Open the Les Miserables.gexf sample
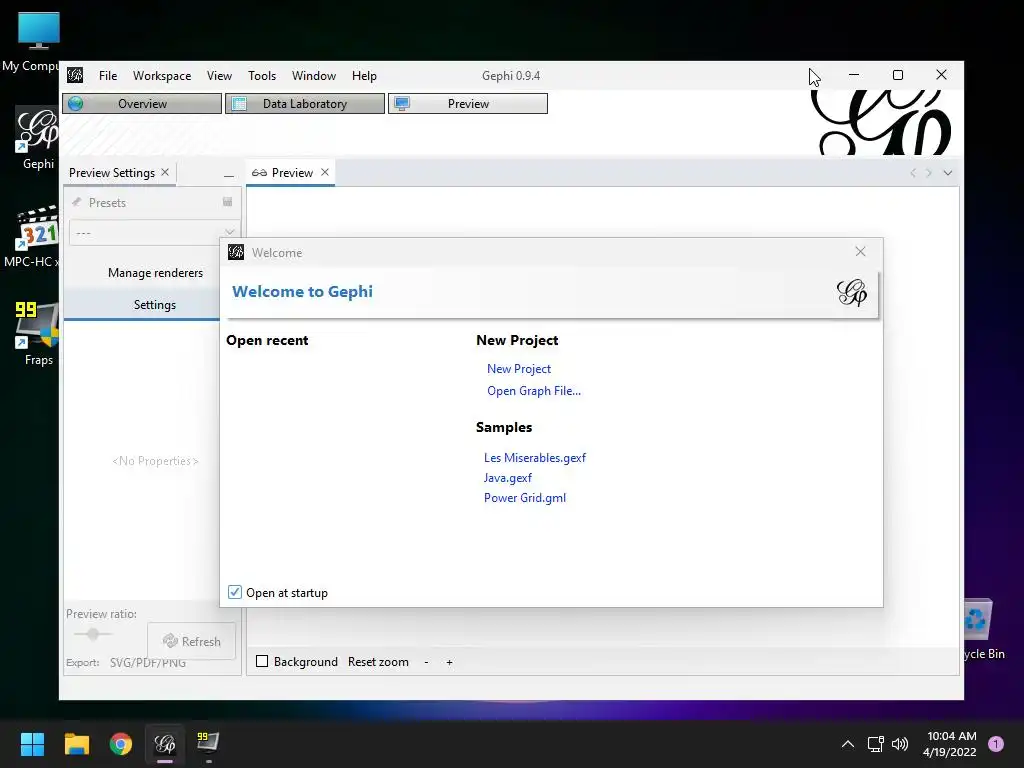Screen dimensions: 1024x768 point(535,458)
